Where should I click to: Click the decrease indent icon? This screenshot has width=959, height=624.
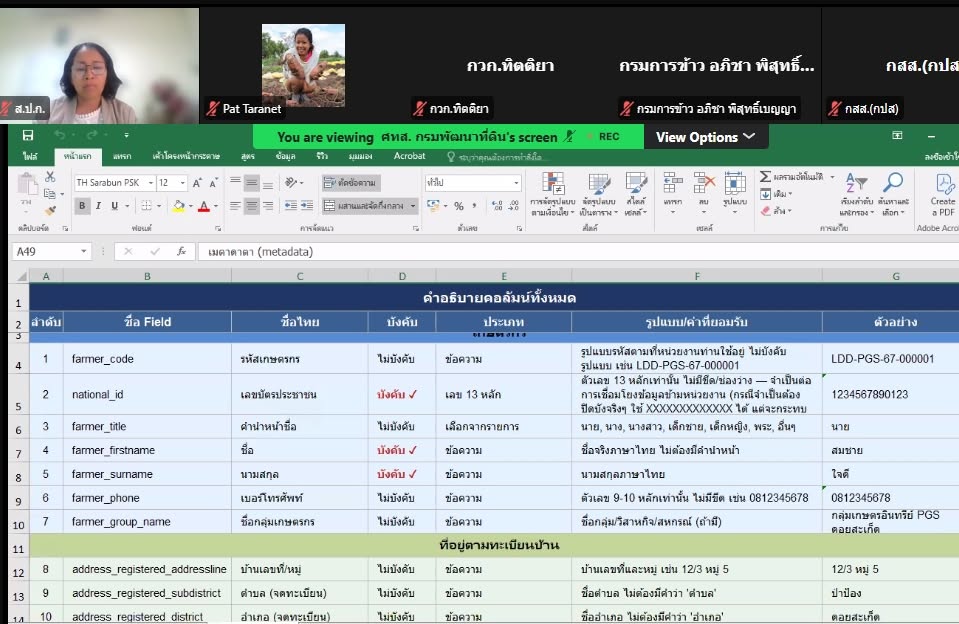tap(291, 206)
